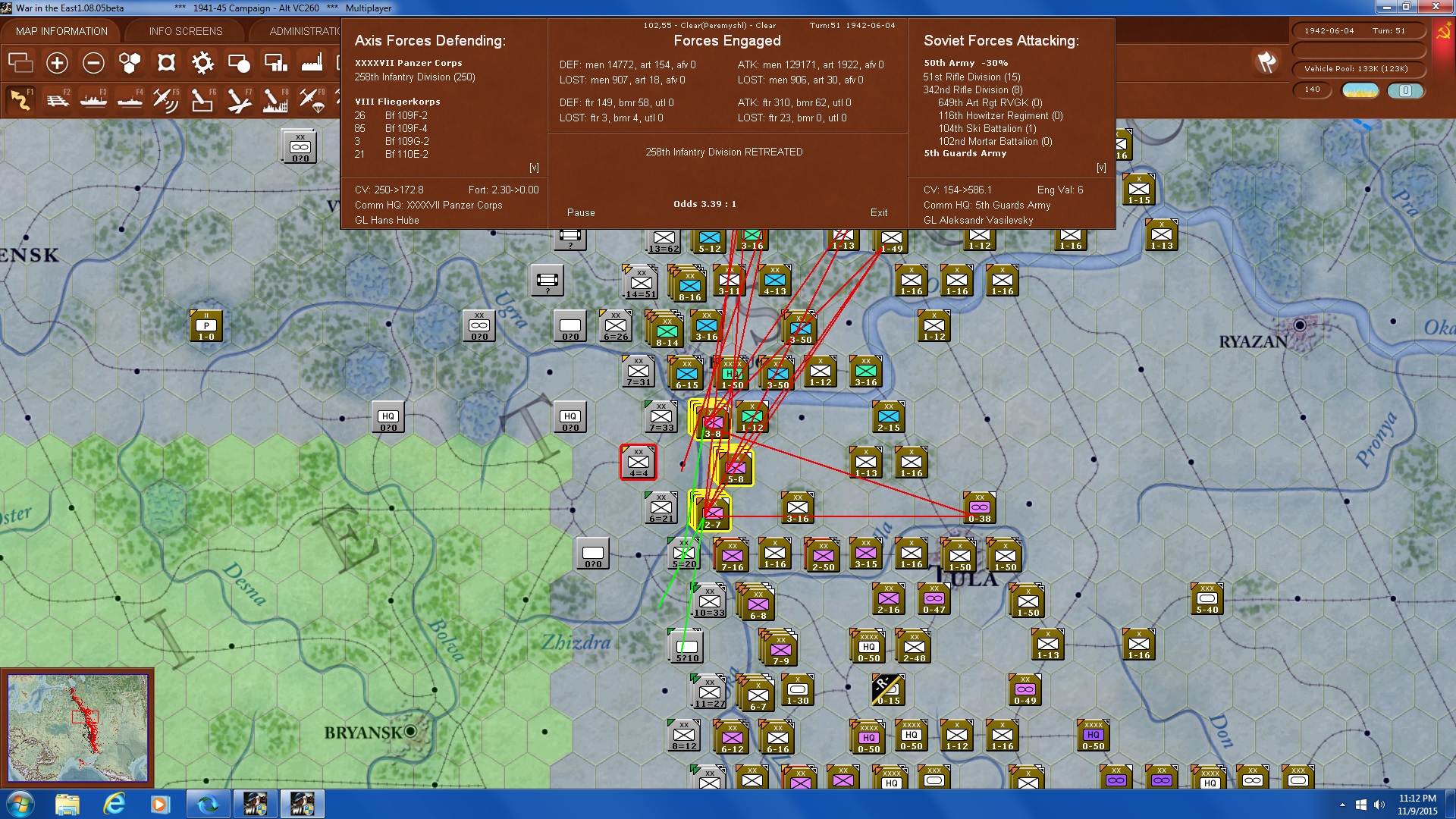Click the taskbar volume speaker icon
Viewport: 1456px width, 819px height.
pos(1379,805)
